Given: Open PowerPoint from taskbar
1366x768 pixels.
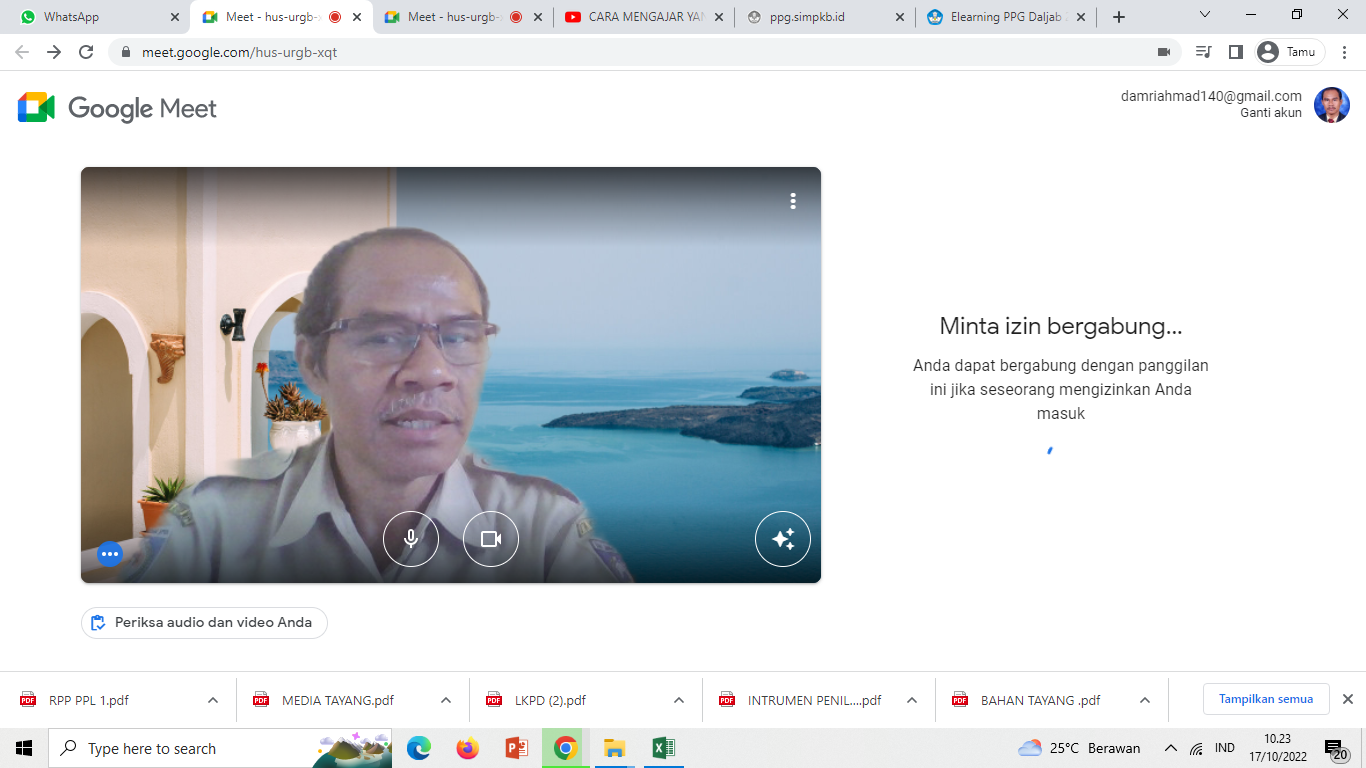Looking at the screenshot, I should [x=516, y=748].
